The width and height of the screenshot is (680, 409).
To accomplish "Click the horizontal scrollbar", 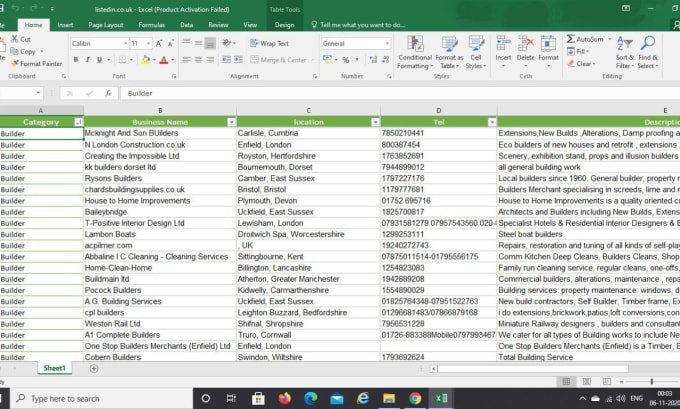I will [x=533, y=369].
